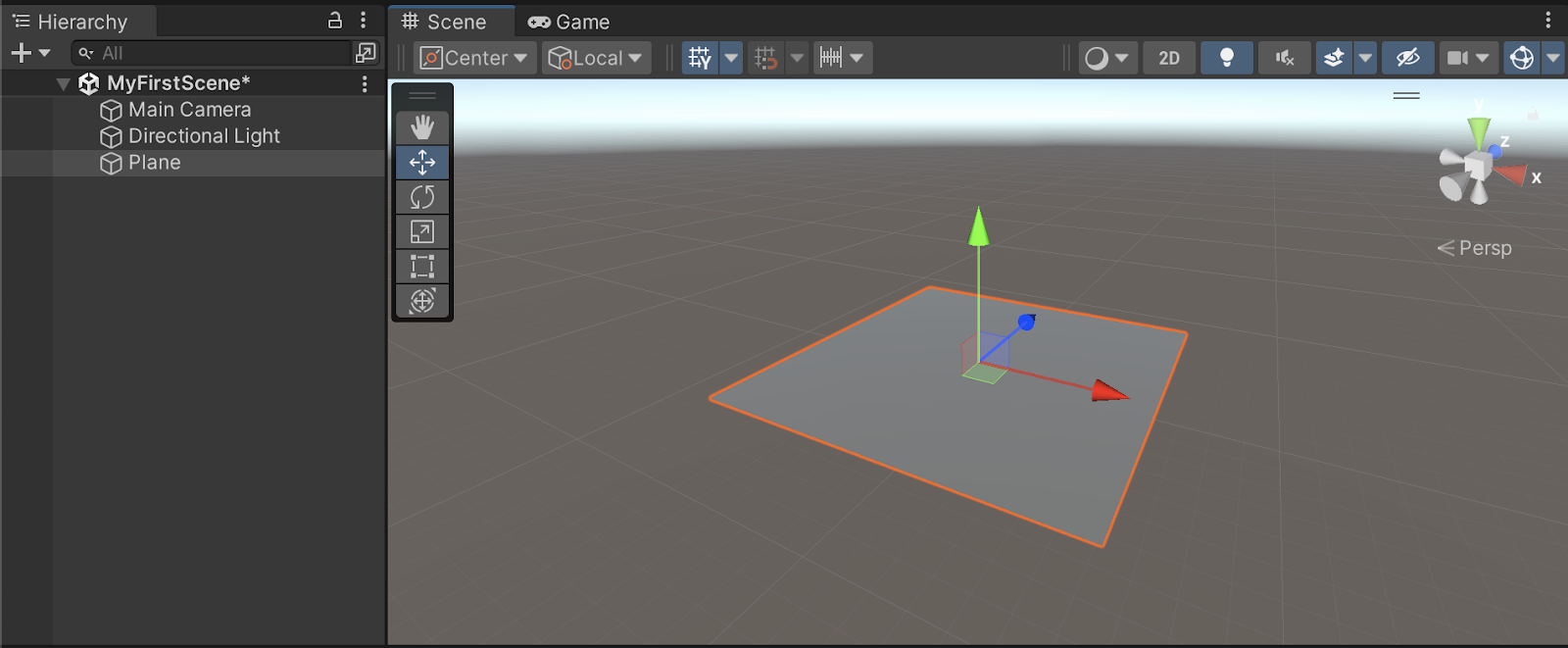Mute scene audio toggle
This screenshot has width=1568, height=648.
click(x=1284, y=58)
